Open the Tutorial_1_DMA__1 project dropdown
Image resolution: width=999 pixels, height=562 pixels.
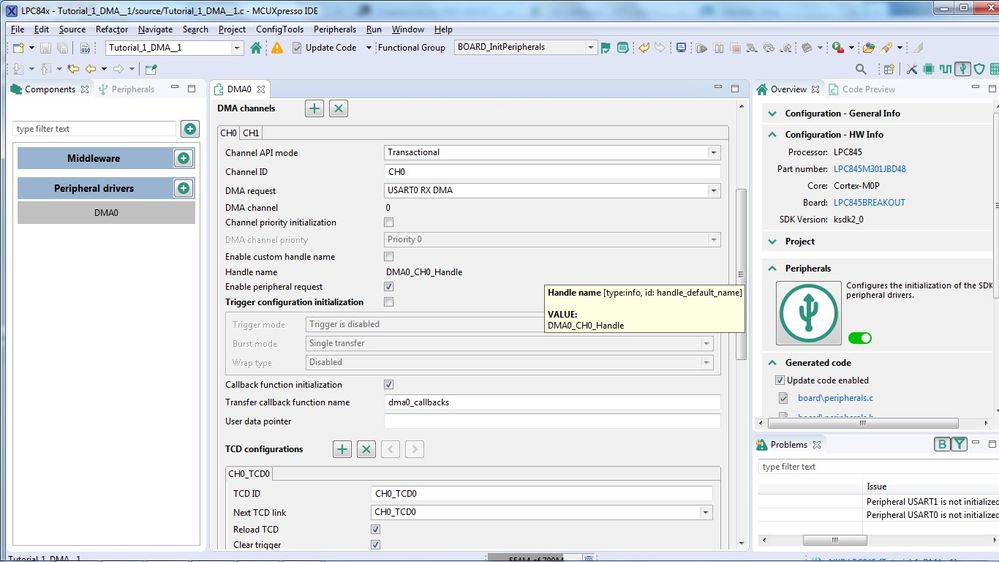pos(236,48)
